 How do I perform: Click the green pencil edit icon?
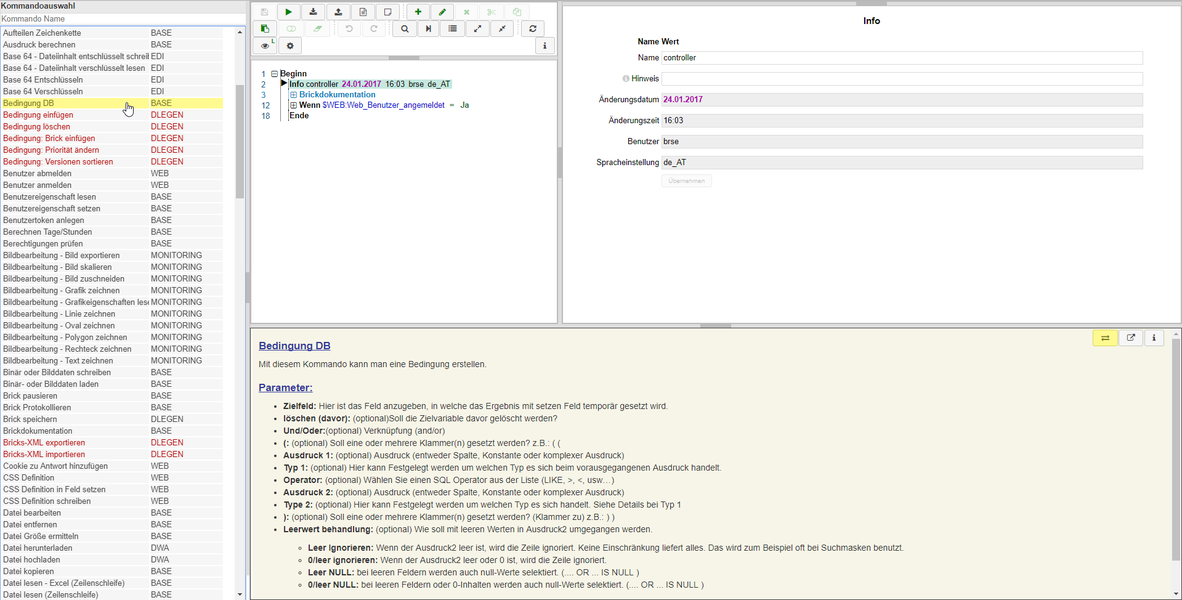click(443, 12)
